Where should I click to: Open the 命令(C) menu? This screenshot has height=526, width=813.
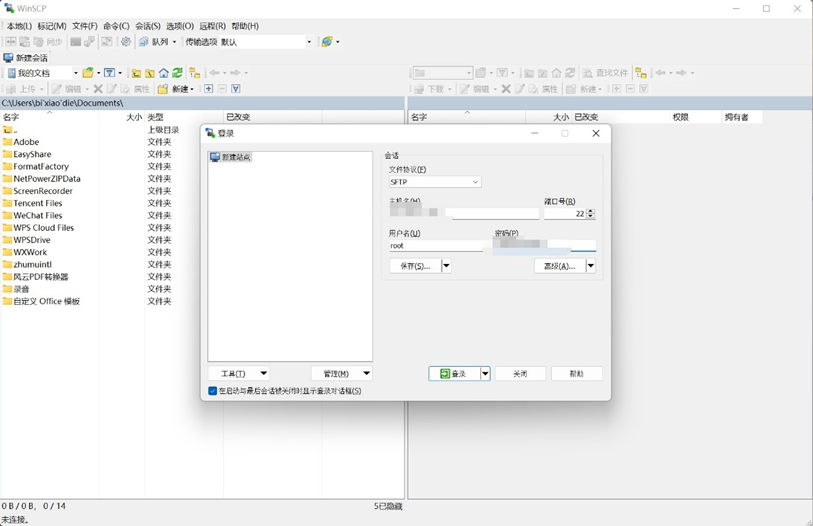(116, 26)
